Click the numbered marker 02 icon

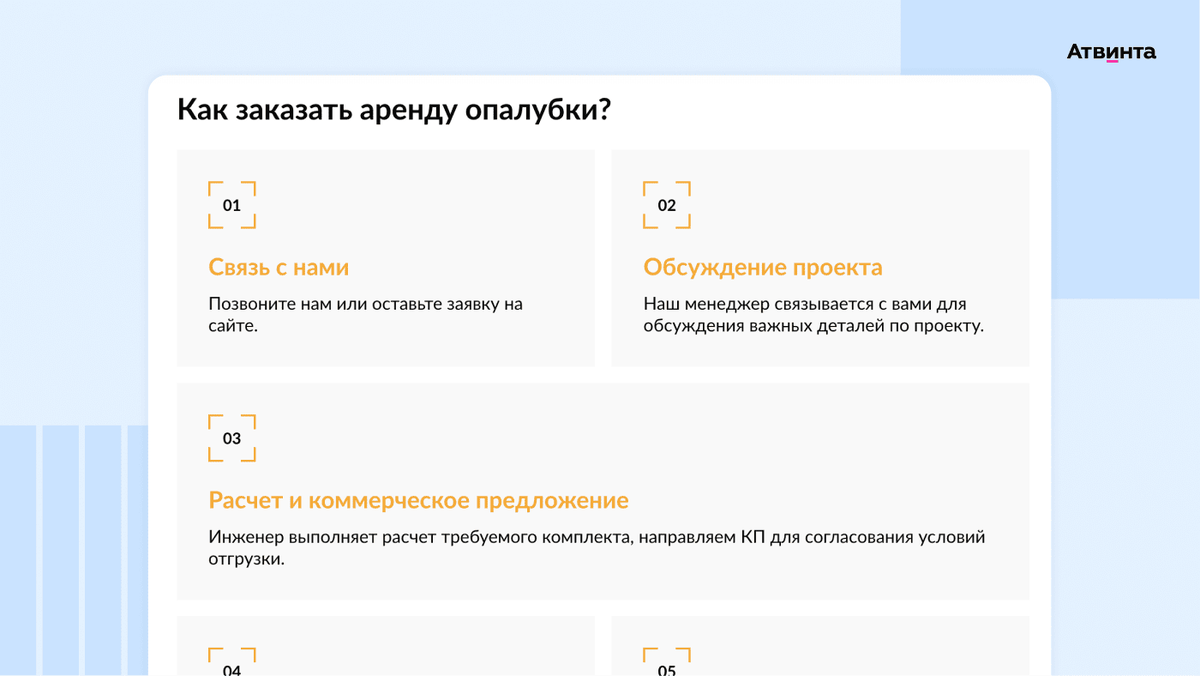(x=667, y=205)
